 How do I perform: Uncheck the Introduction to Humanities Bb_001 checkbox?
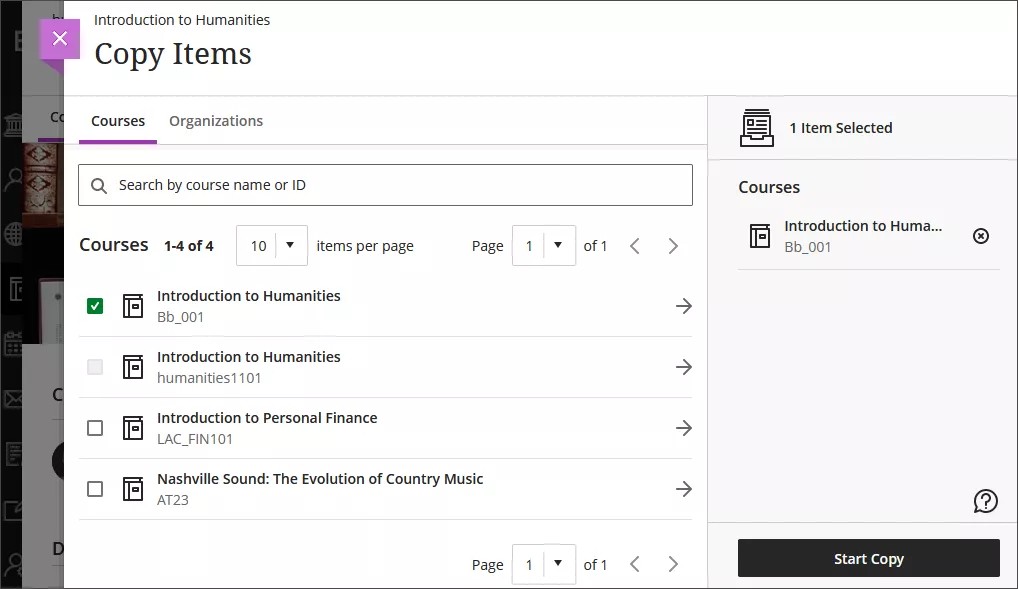[95, 306]
